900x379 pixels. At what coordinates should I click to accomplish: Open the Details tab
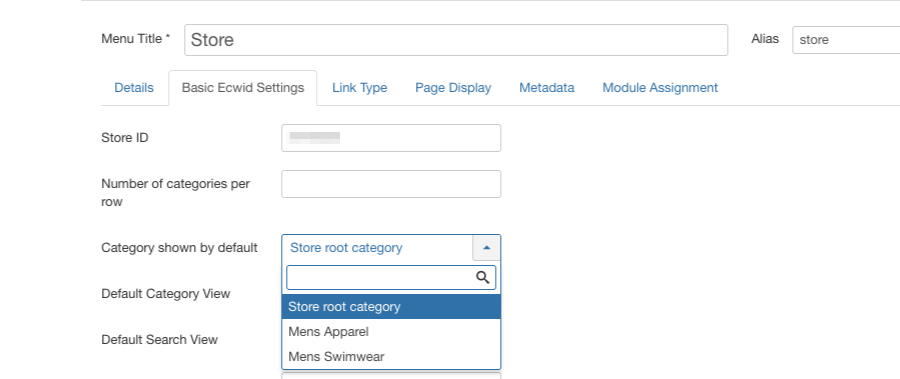134,88
